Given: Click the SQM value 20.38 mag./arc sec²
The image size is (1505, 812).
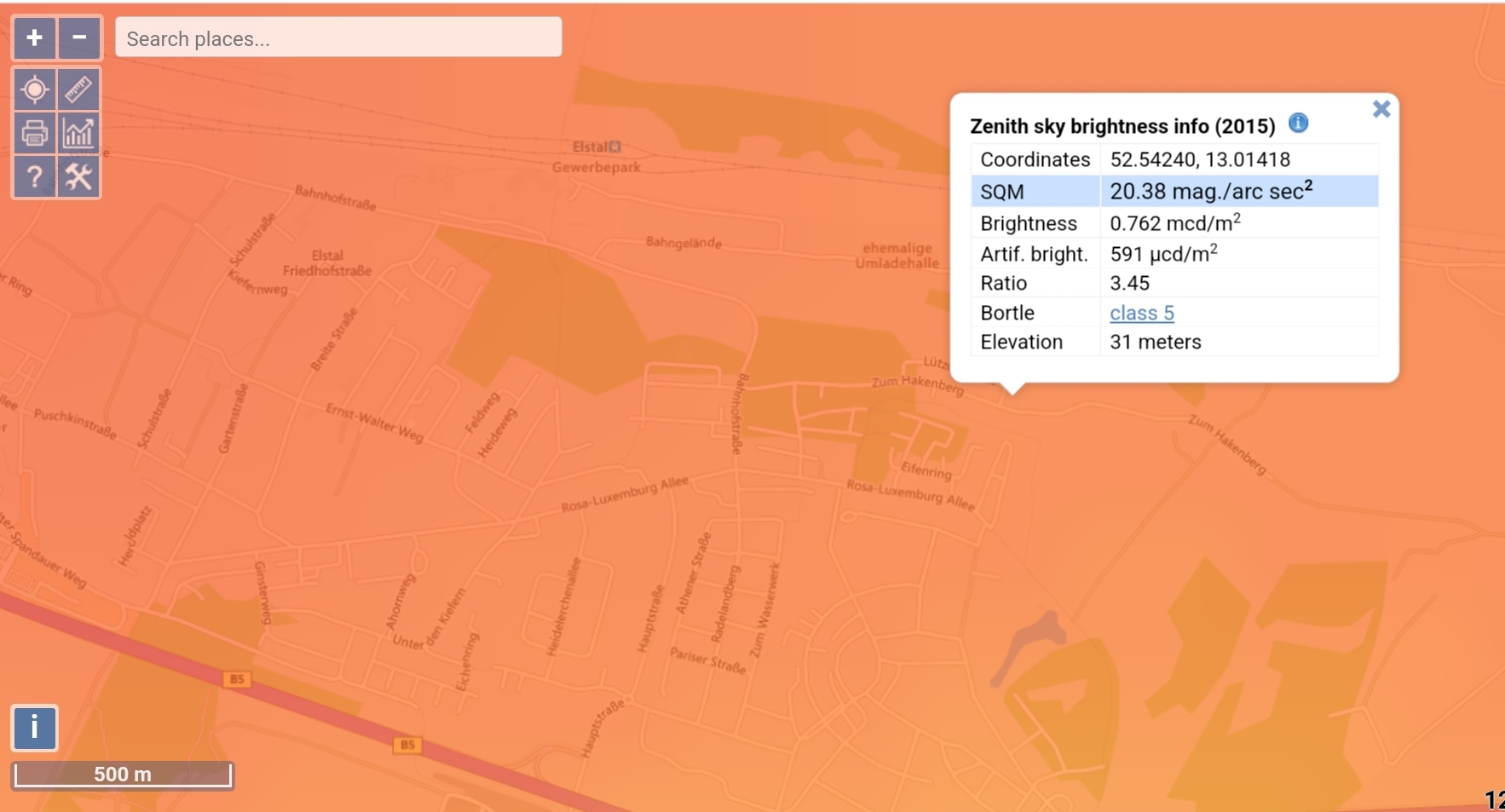Looking at the screenshot, I should [x=1211, y=191].
